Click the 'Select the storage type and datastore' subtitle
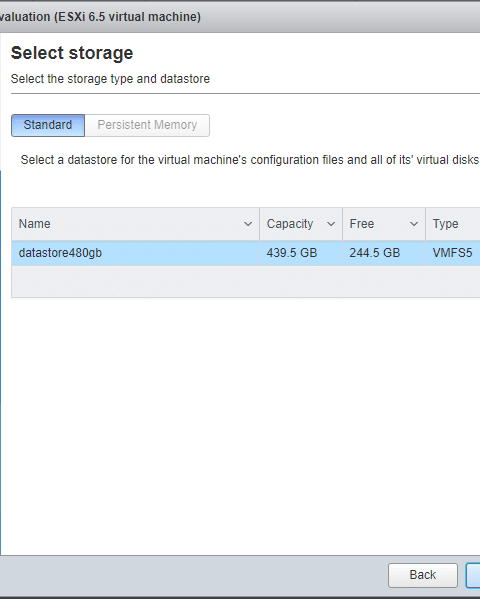The height and width of the screenshot is (599, 480). (110, 79)
